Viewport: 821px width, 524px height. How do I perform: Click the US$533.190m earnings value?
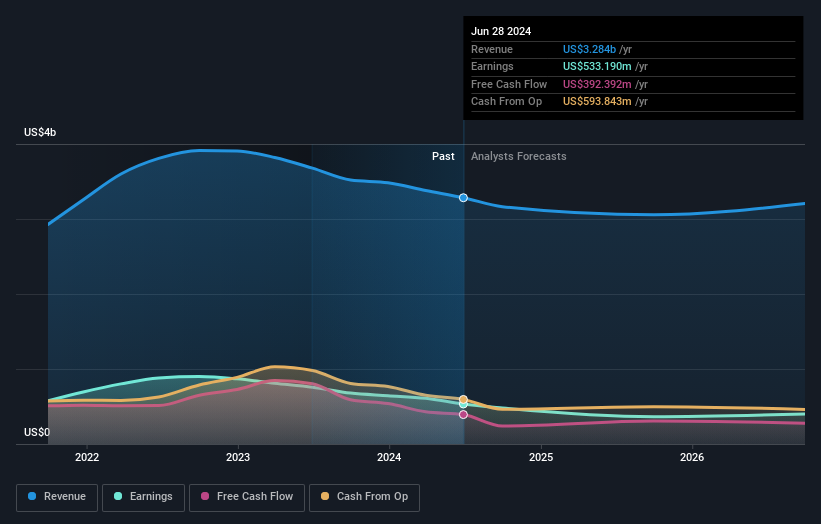tap(597, 66)
